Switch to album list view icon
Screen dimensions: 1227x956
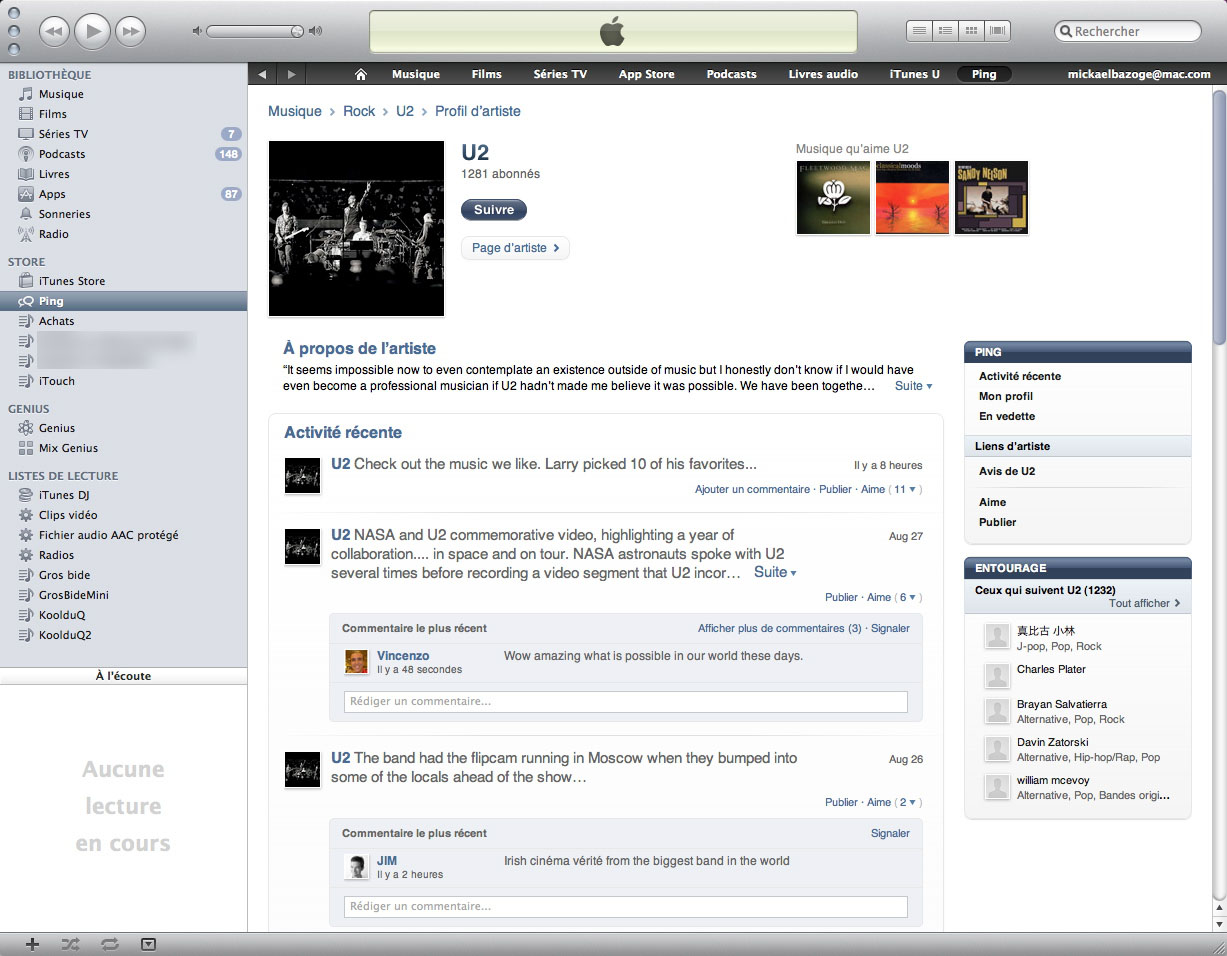tap(945, 31)
